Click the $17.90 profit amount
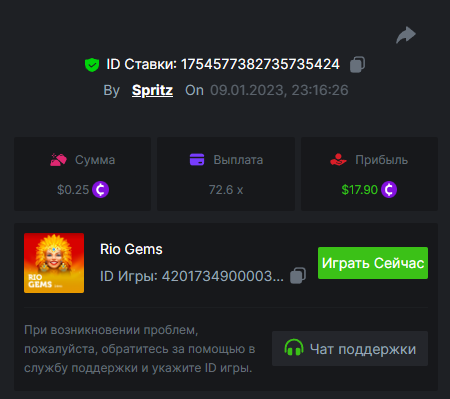 [x=359, y=190]
